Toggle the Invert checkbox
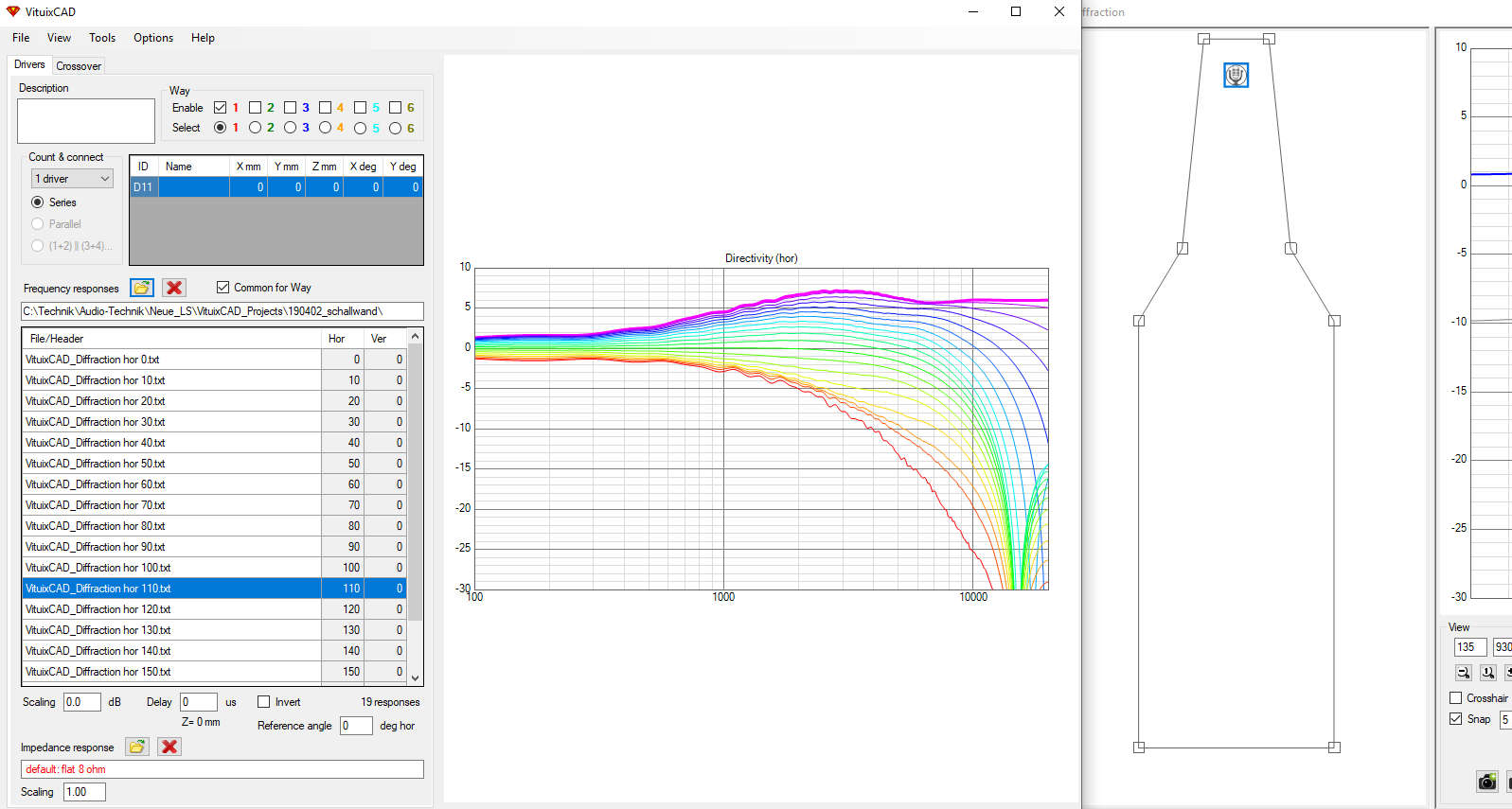The width and height of the screenshot is (1512, 809). tap(264, 702)
